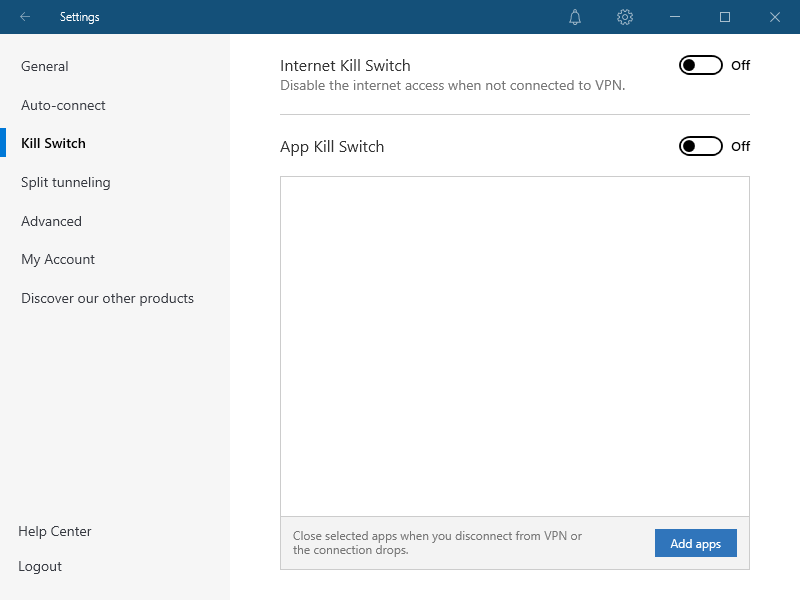Click the Add apps button
800x600 pixels.
coord(695,543)
